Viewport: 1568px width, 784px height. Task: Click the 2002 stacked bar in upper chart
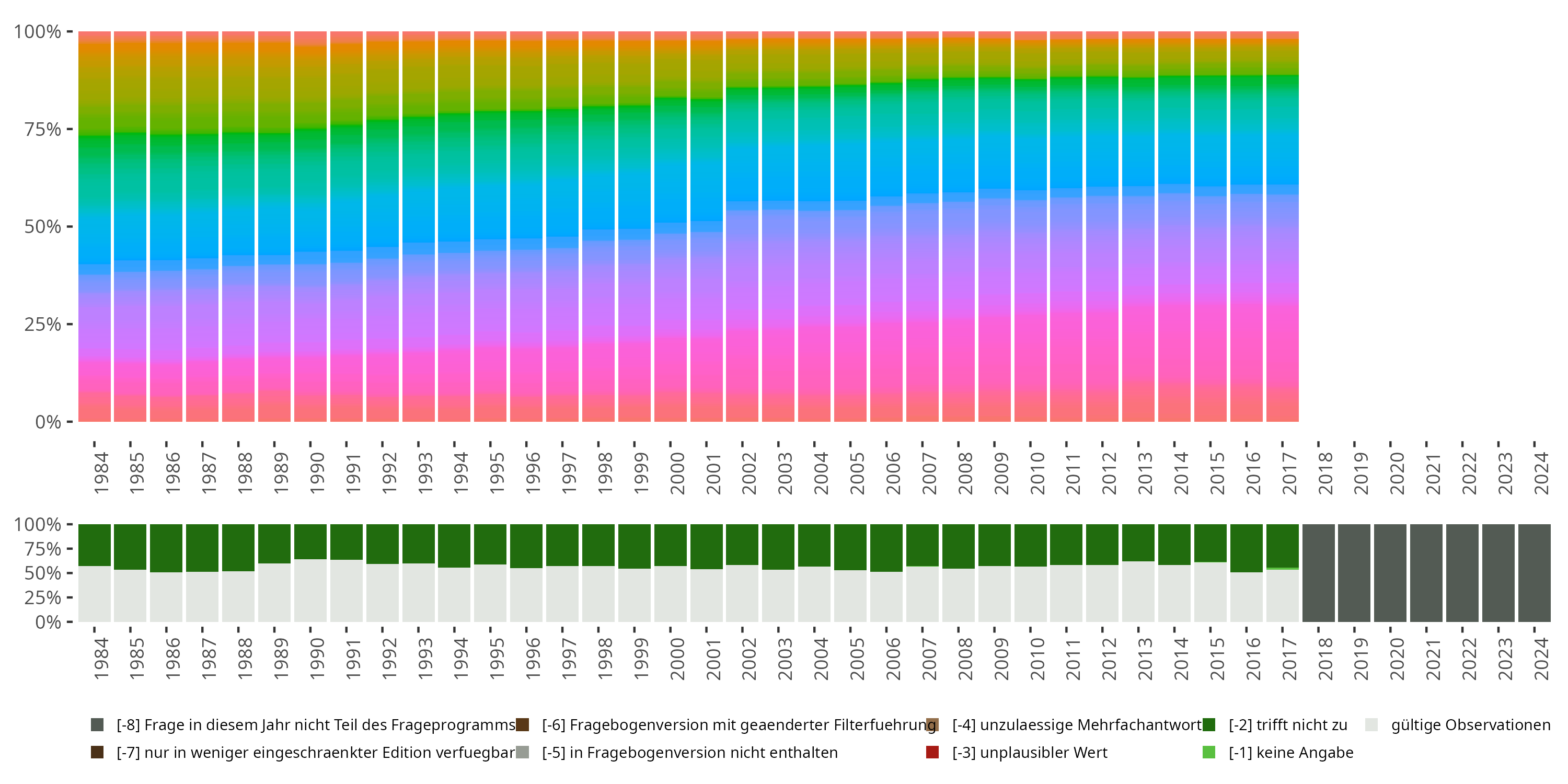tap(742, 226)
